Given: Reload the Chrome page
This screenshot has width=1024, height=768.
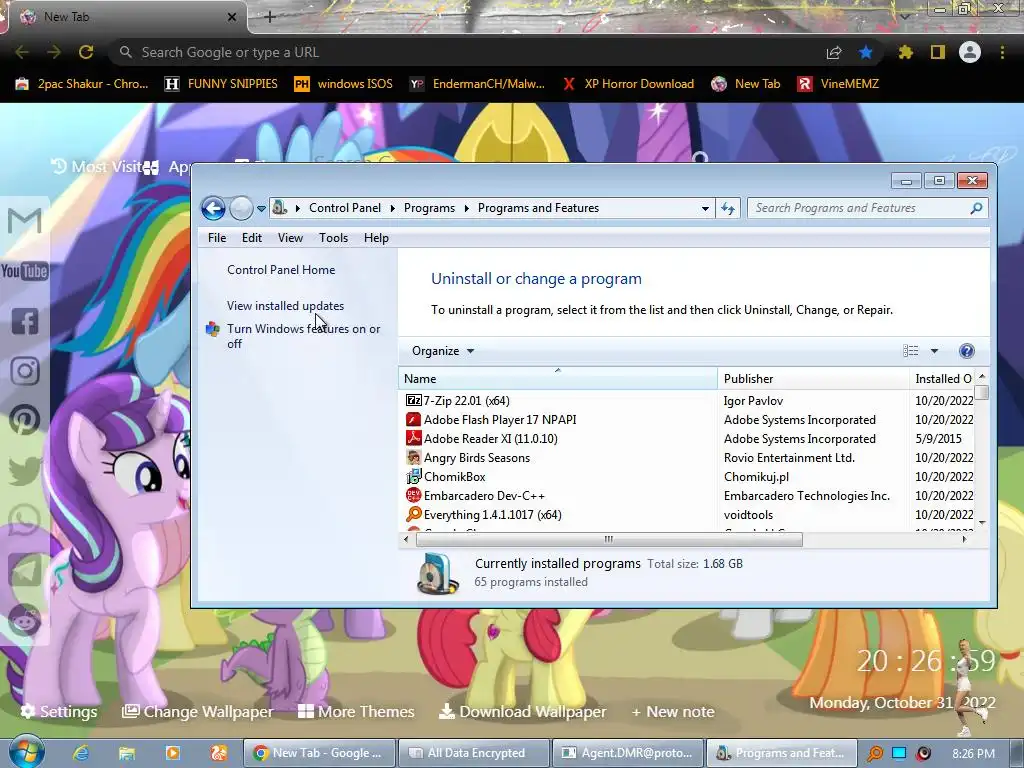Looking at the screenshot, I should click(x=86, y=52).
